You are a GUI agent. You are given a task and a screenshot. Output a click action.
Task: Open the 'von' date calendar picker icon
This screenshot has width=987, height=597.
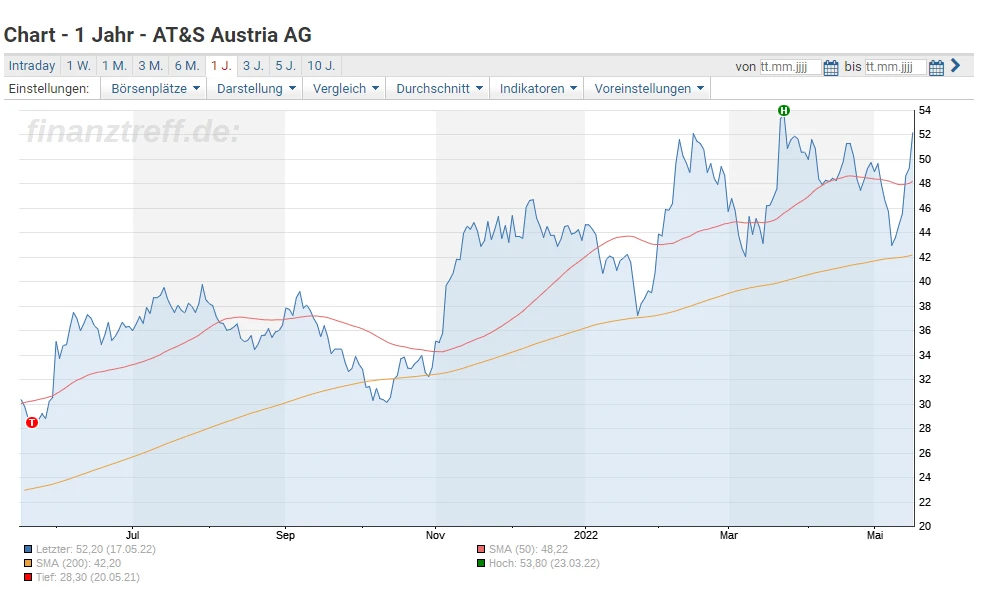point(830,67)
